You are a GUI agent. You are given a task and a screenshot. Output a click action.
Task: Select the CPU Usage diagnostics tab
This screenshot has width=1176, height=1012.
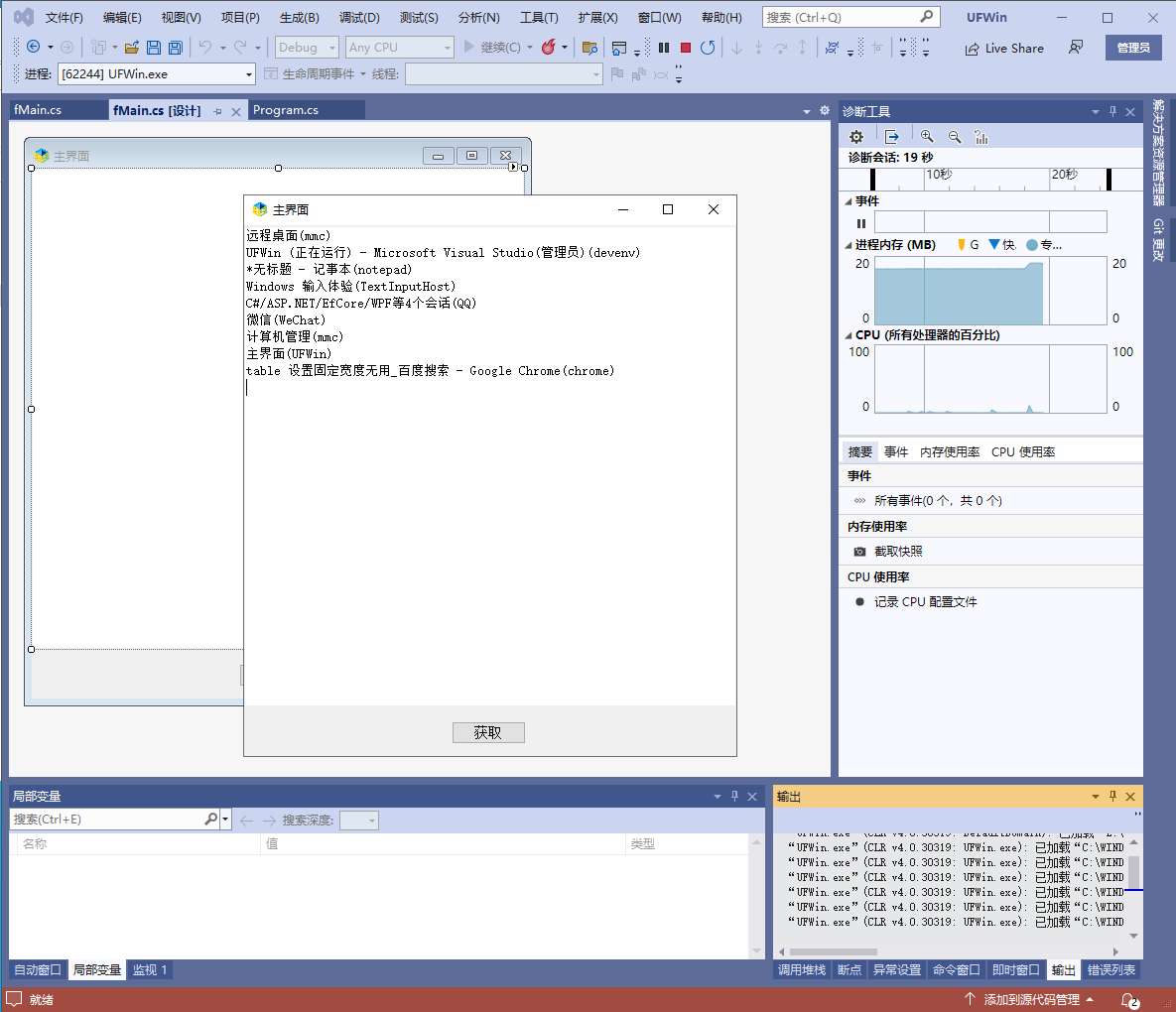coord(1023,452)
